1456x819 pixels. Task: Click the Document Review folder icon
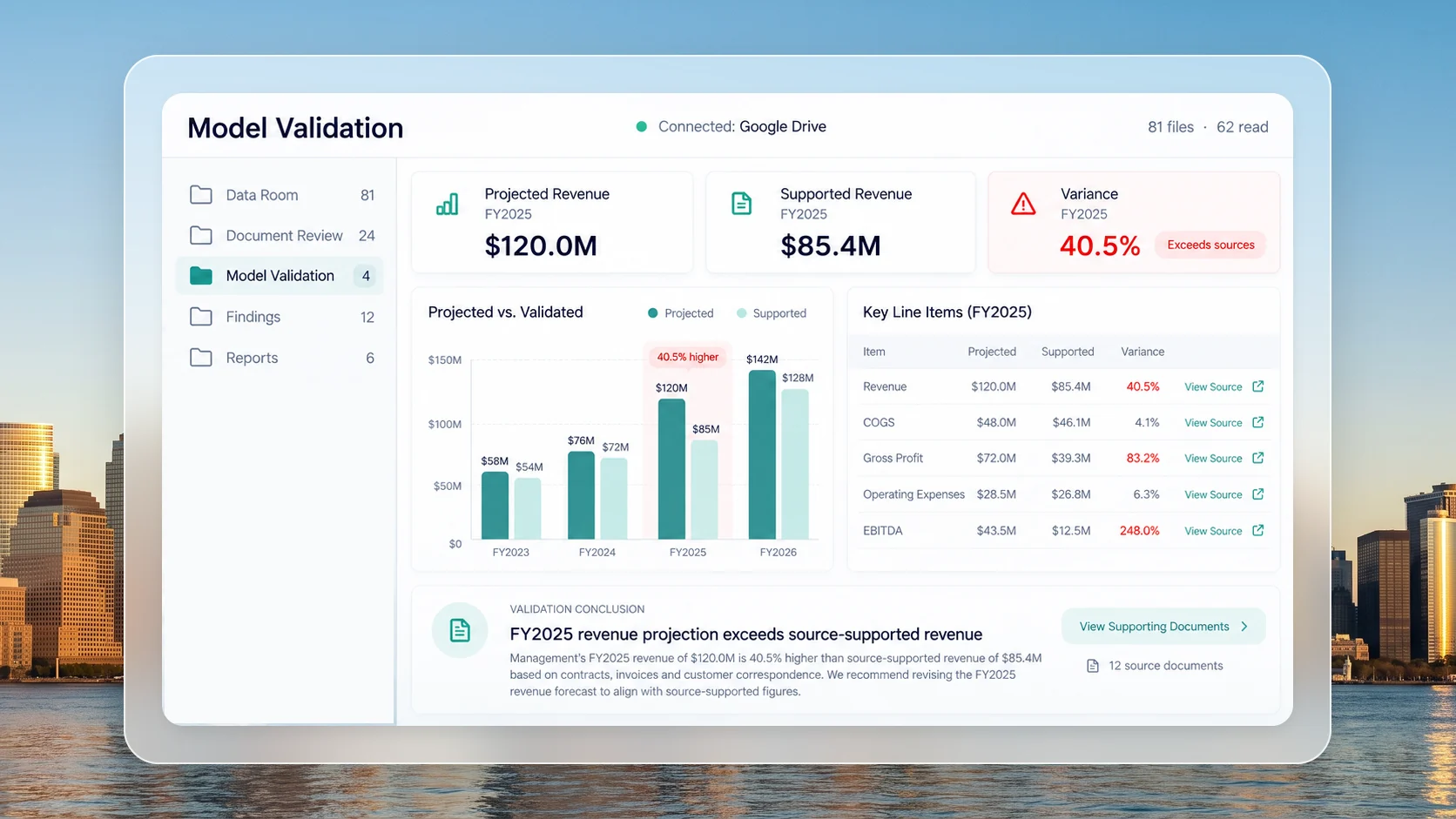pyautogui.click(x=201, y=235)
